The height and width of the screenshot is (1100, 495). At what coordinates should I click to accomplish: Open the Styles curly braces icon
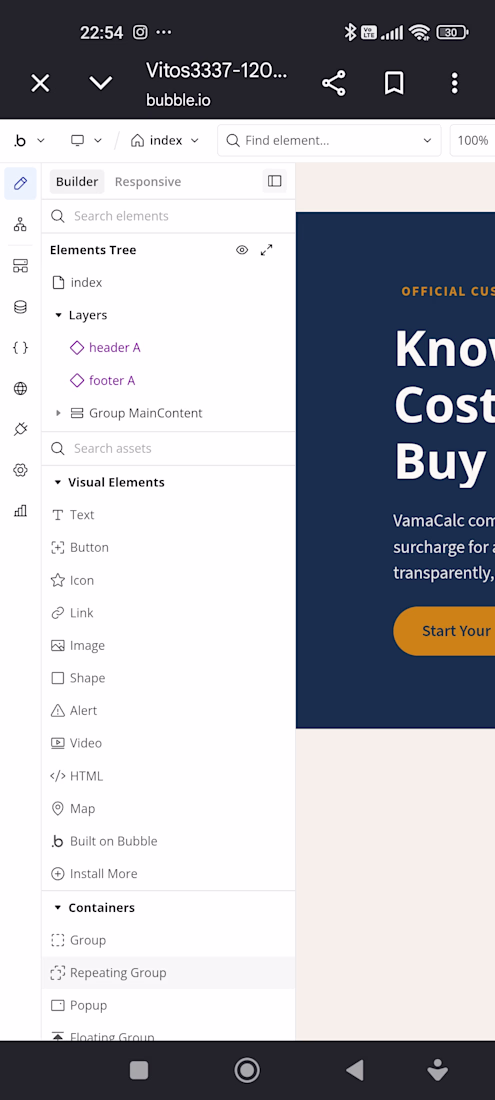(x=20, y=347)
